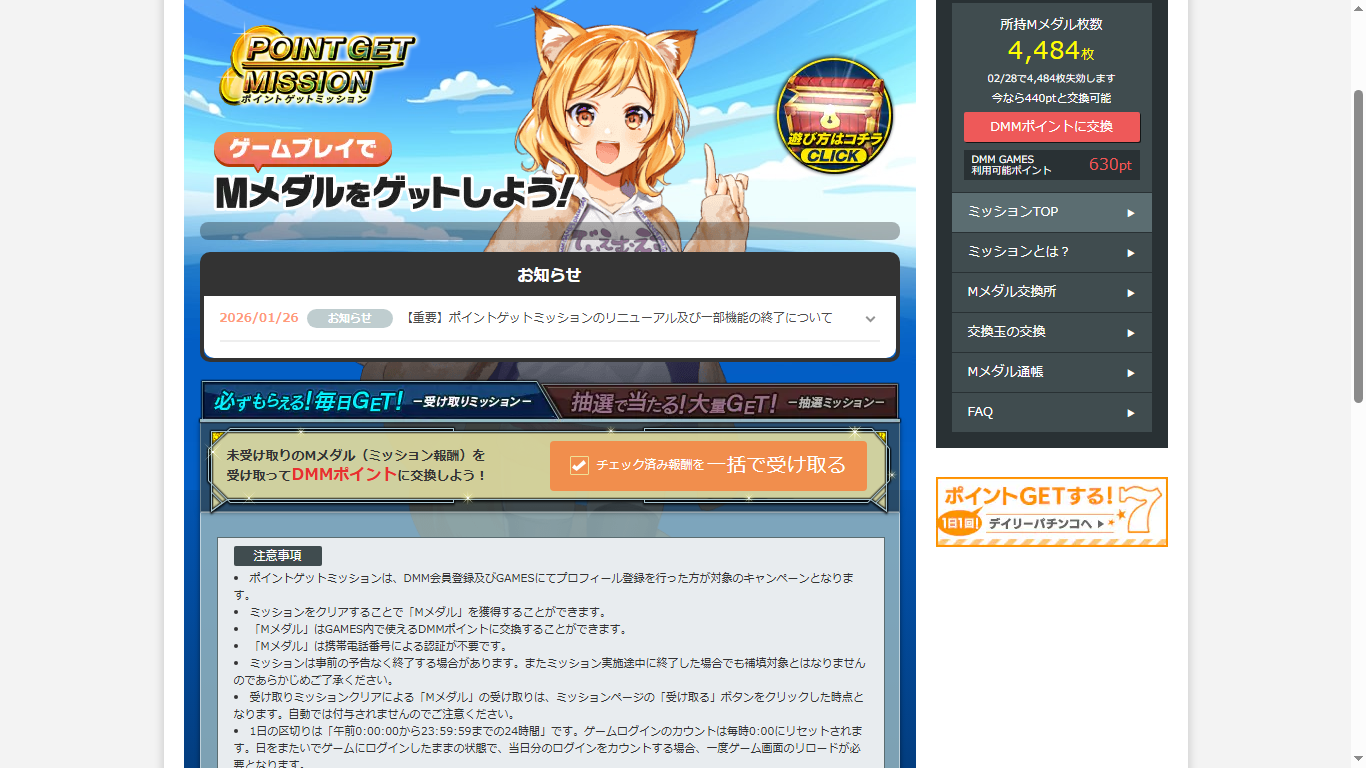Click the POINT GET MISSION logo
This screenshot has height=768, width=1366.
pos(315,66)
